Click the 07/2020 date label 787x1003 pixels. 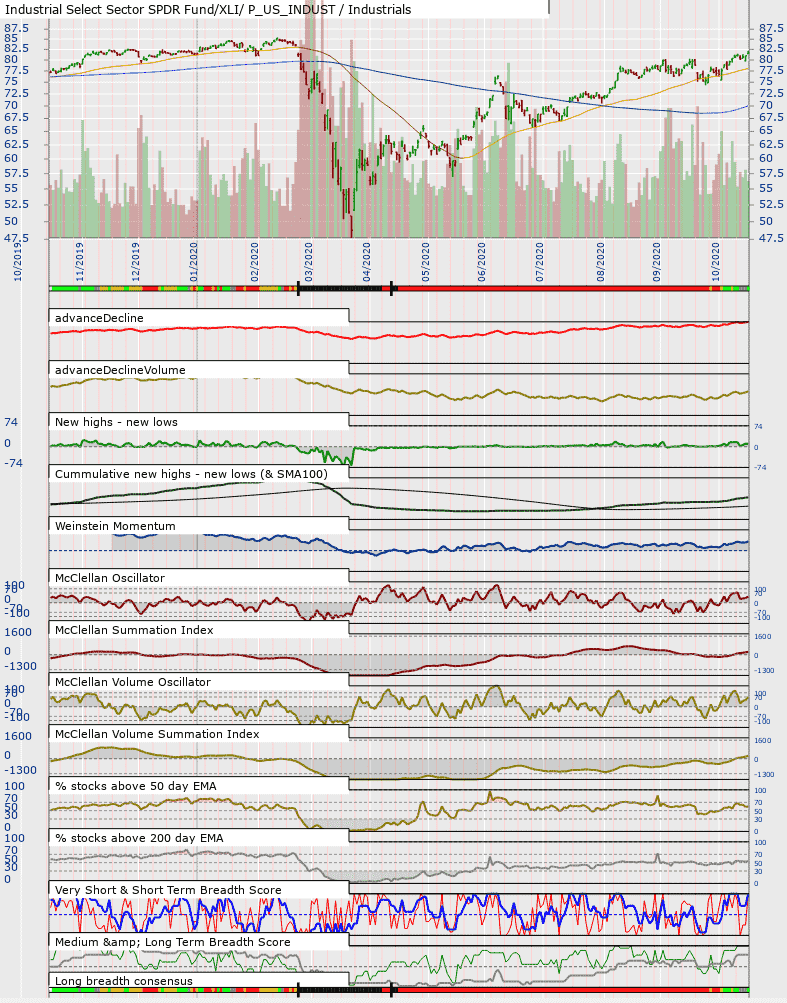coord(539,262)
